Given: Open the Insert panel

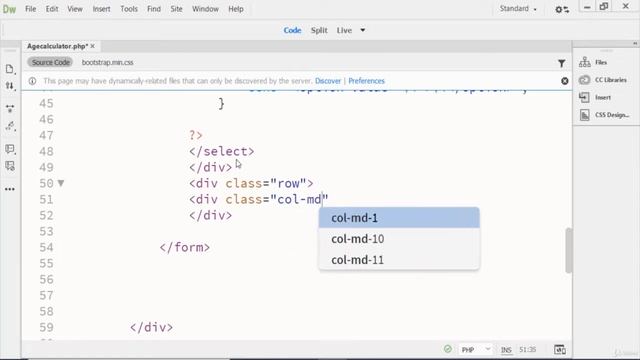Looking at the screenshot, I should (595, 97).
